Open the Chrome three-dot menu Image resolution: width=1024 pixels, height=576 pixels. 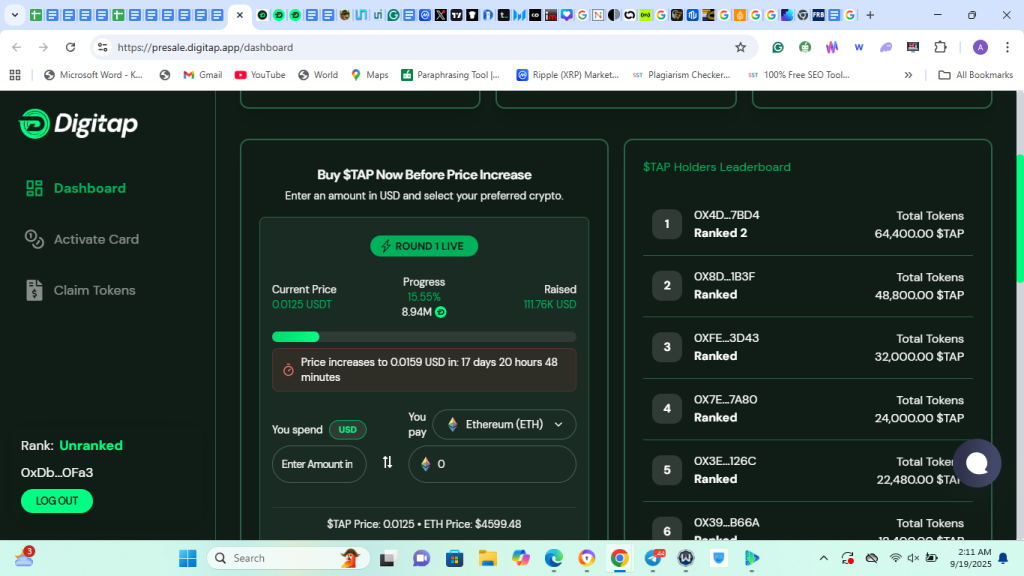1008,47
